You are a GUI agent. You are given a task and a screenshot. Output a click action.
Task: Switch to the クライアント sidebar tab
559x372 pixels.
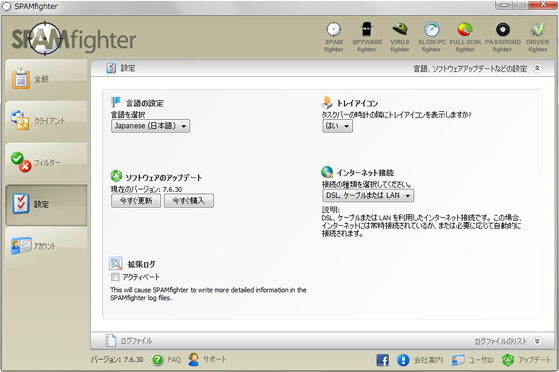pos(46,121)
